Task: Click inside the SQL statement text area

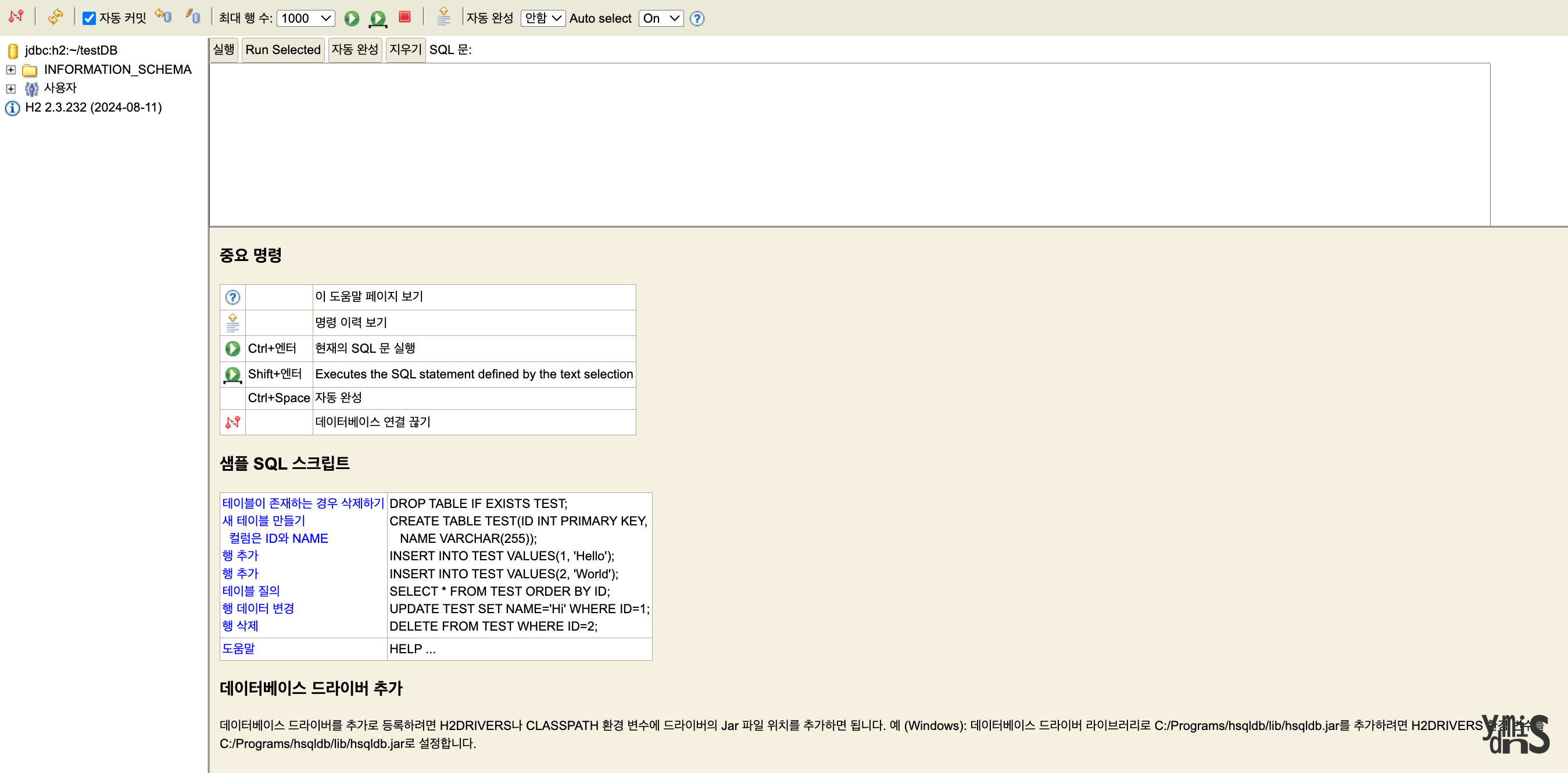Action: [x=849, y=144]
